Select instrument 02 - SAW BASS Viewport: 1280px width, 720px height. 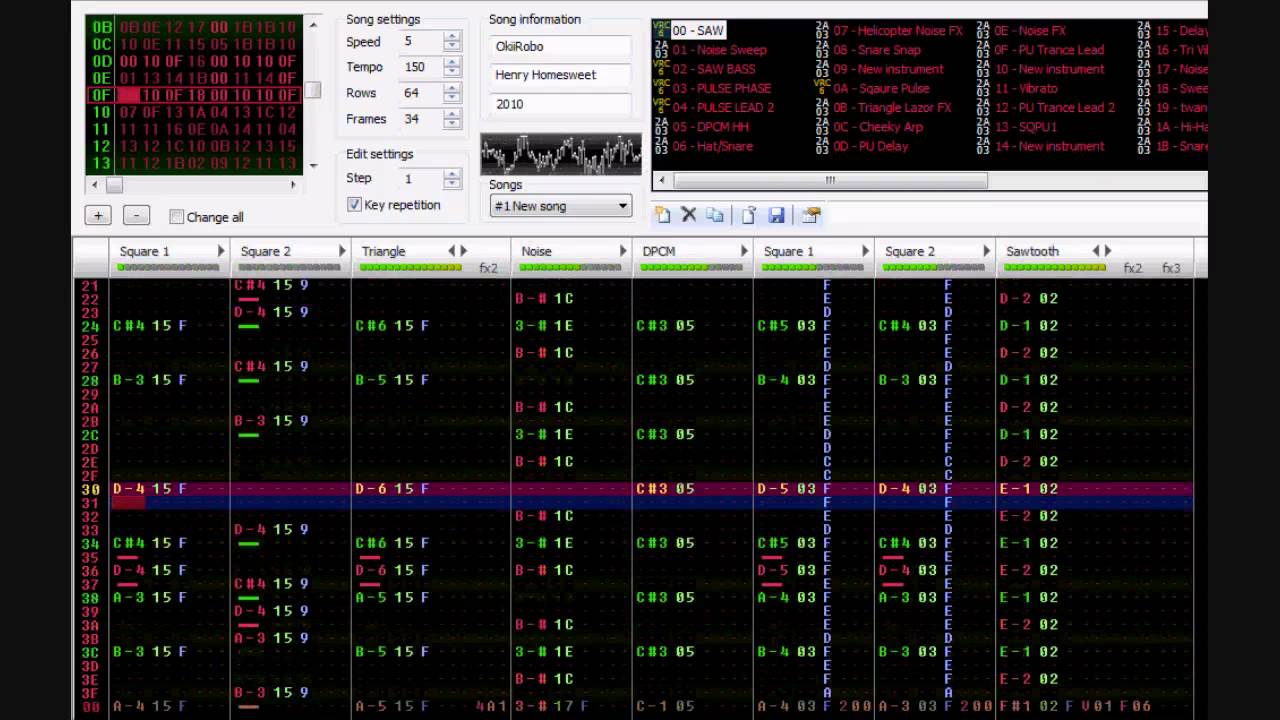pyautogui.click(x=714, y=69)
